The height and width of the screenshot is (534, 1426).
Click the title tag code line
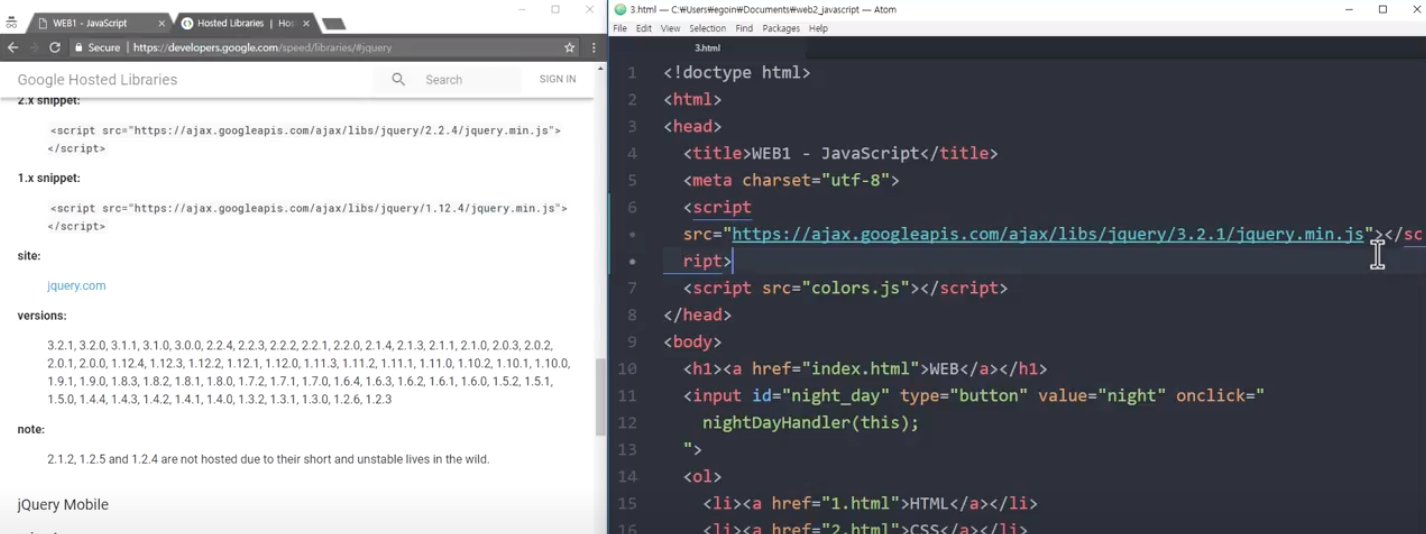click(x=840, y=154)
